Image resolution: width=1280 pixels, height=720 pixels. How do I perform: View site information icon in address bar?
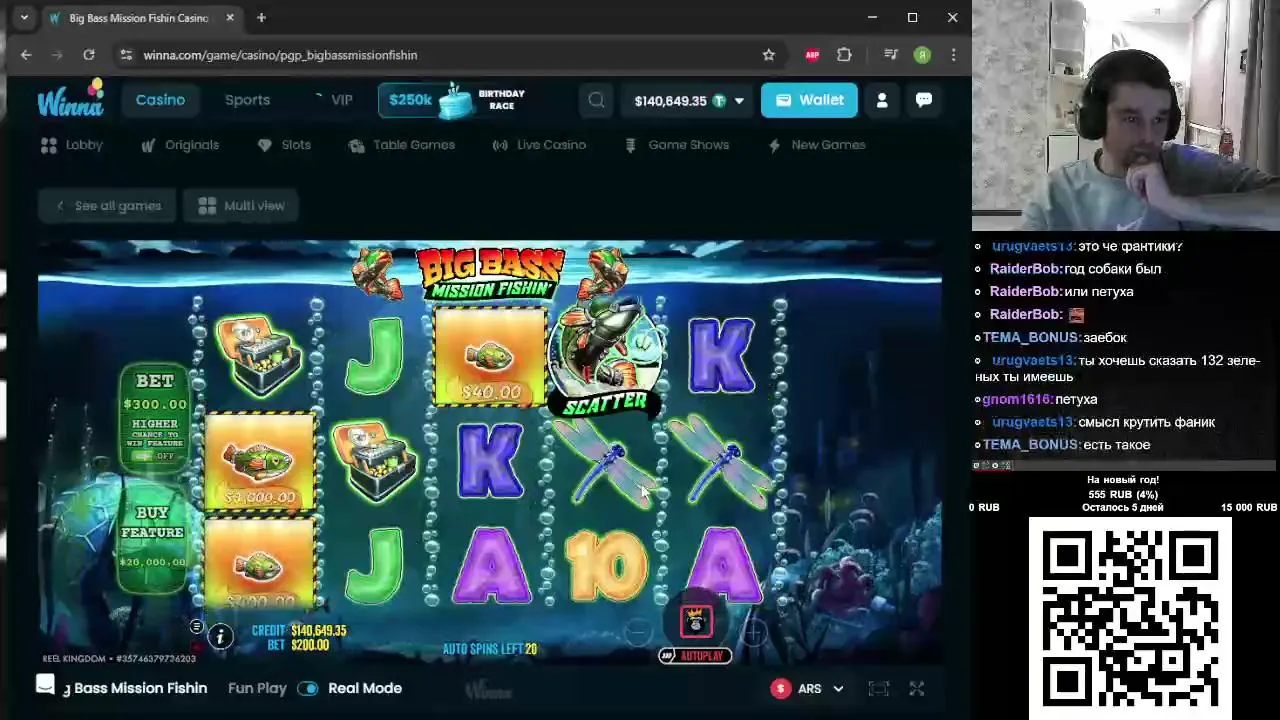click(x=126, y=55)
